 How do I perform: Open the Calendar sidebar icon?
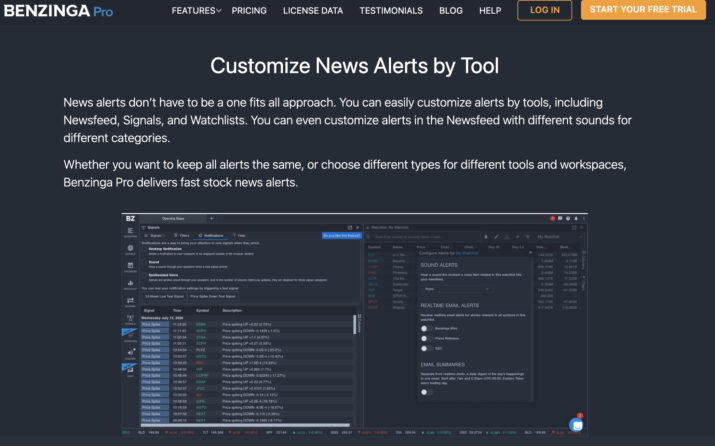130,267
